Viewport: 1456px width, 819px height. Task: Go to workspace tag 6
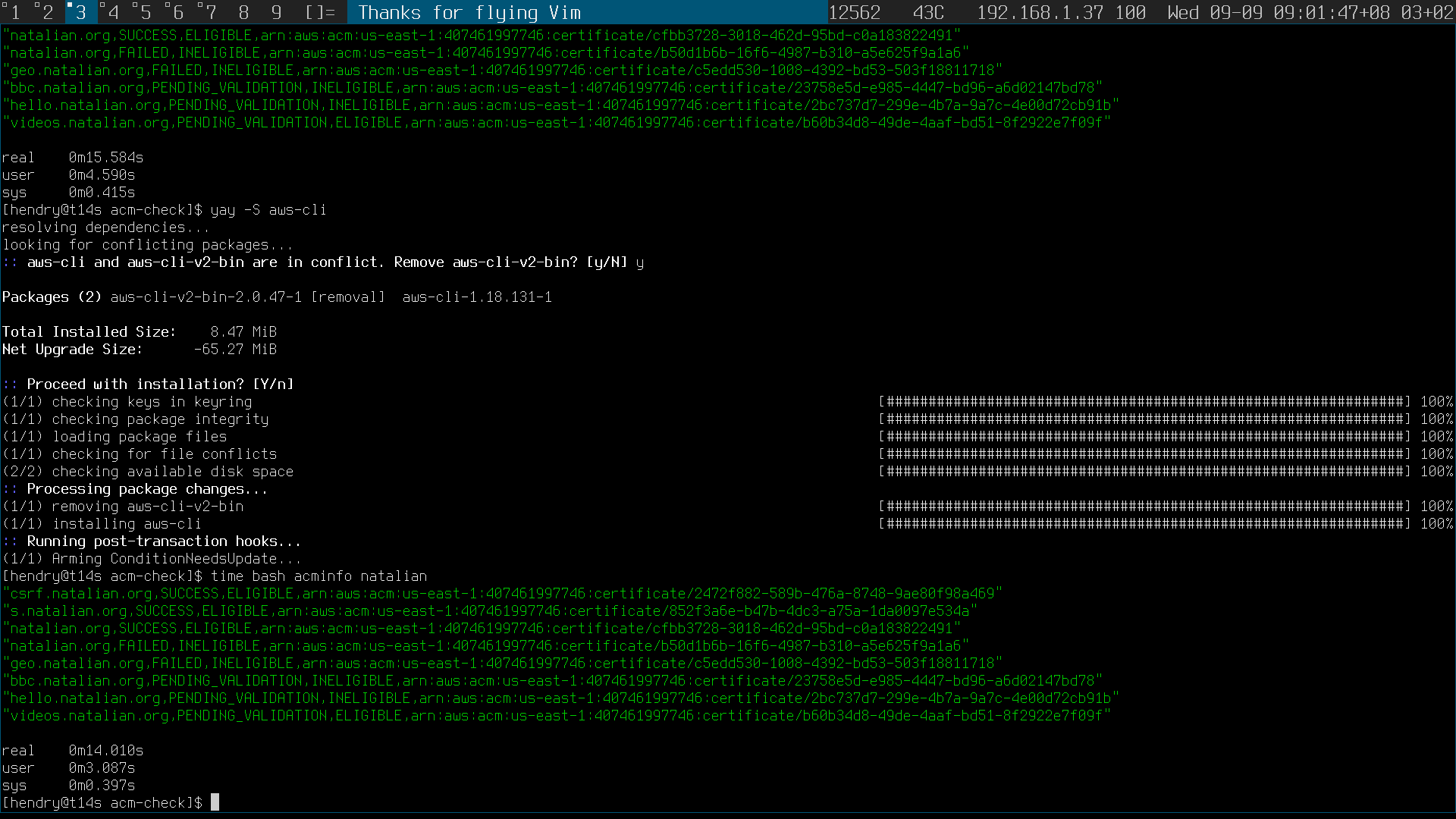click(178, 12)
